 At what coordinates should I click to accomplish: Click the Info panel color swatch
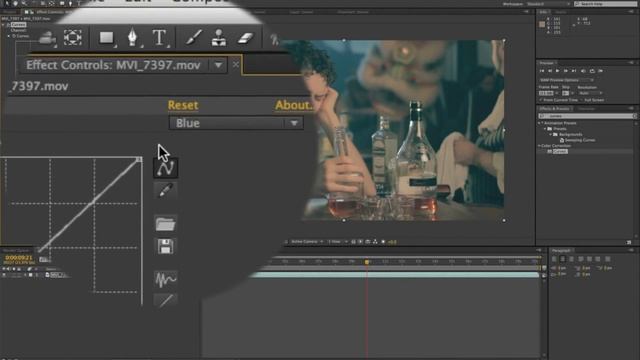point(542,24)
